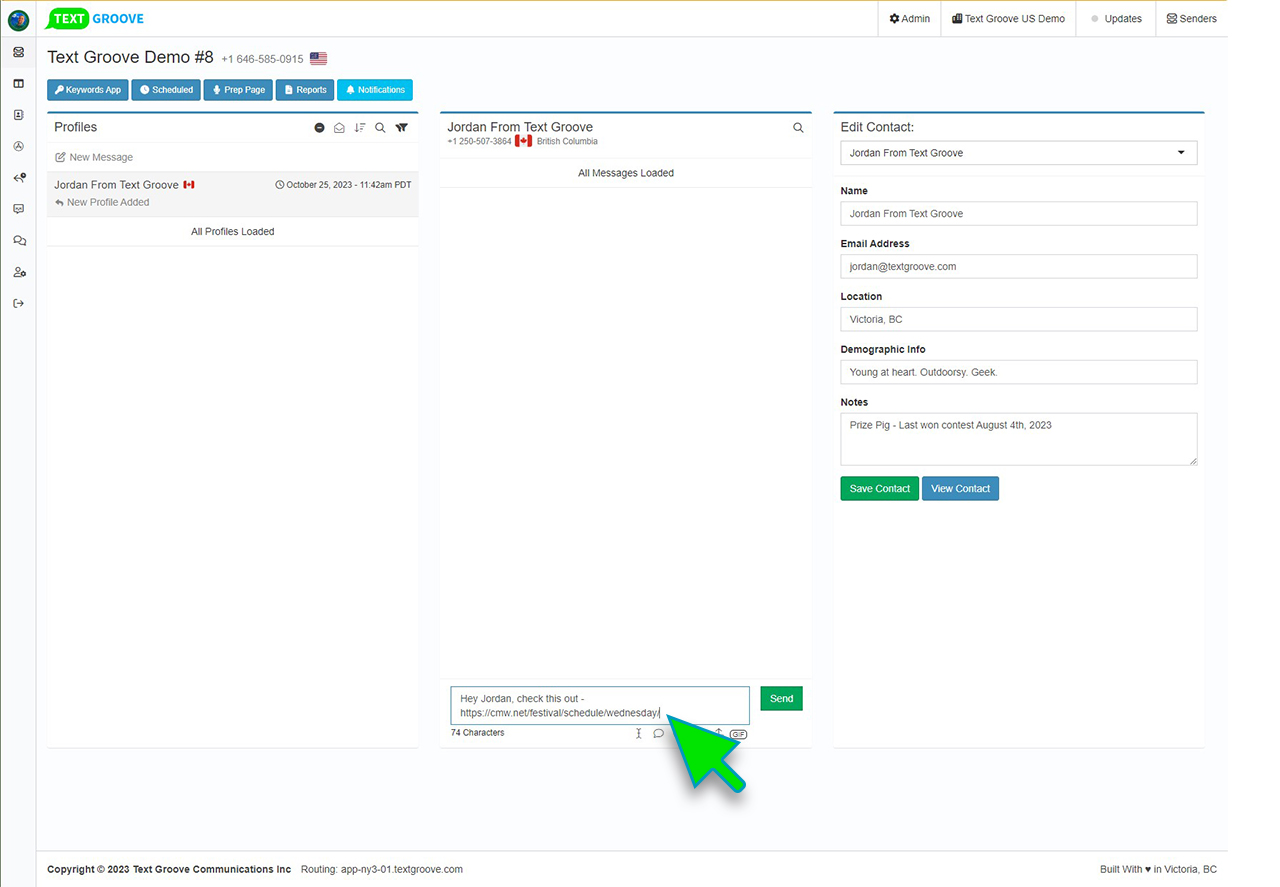Open the Updates menu item
This screenshot has width=1280, height=887.
(1116, 19)
